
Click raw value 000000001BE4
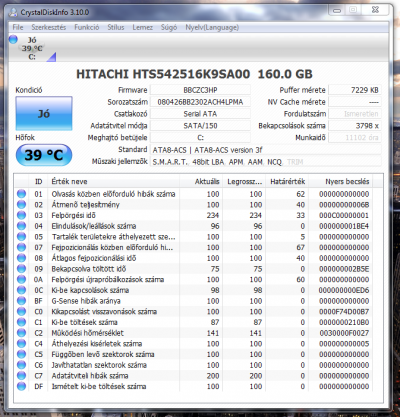pos(344,226)
